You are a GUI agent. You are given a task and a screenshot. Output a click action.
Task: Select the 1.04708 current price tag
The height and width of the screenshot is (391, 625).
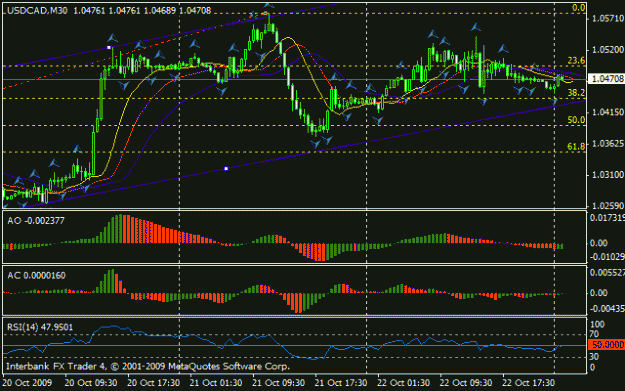click(x=607, y=79)
